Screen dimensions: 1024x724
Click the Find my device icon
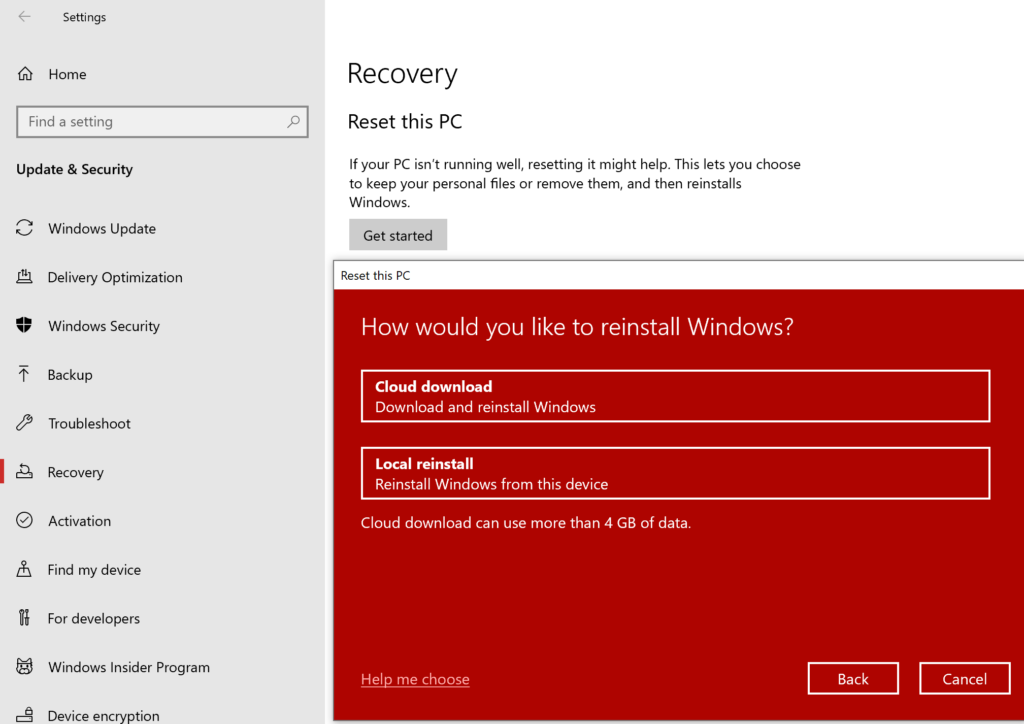point(24,569)
